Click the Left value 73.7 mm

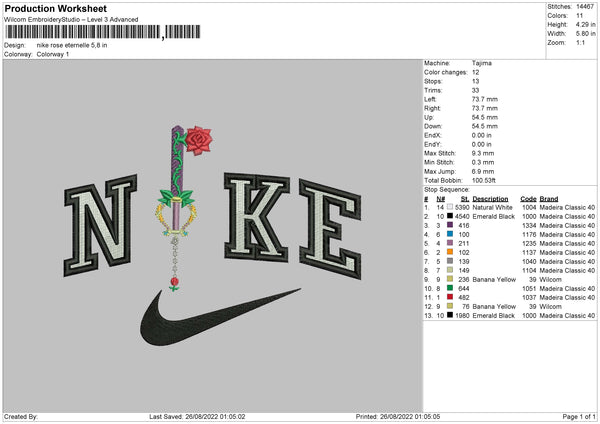pos(485,99)
